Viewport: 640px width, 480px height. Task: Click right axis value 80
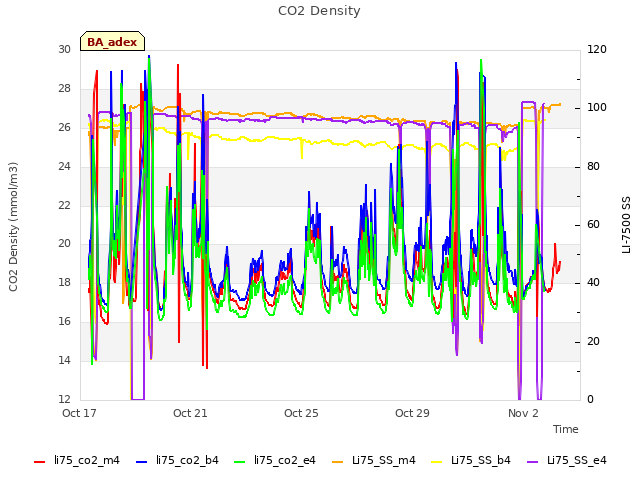tap(593, 167)
